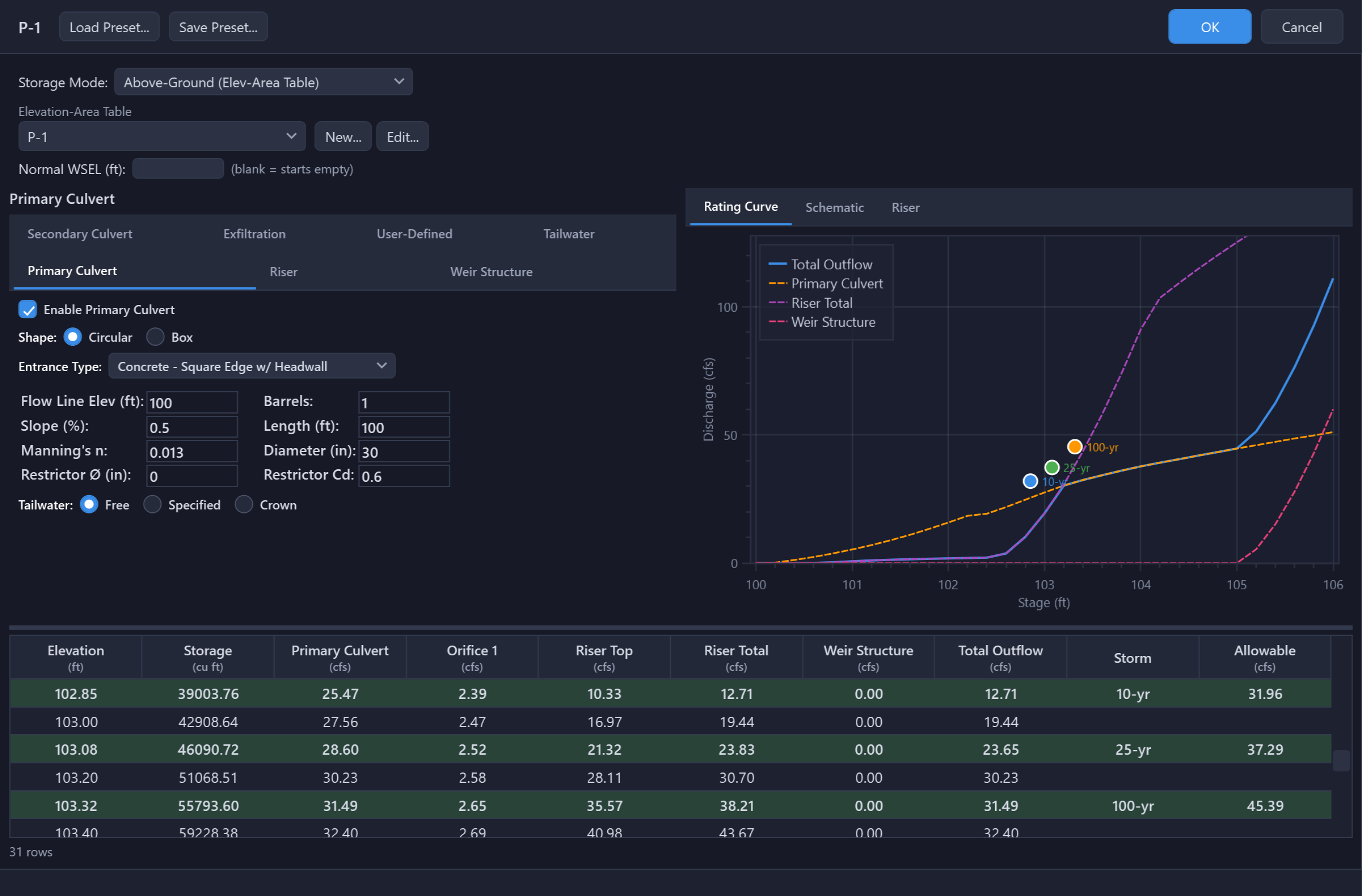
Task: Click the Flow Line Elev field
Action: [192, 403]
